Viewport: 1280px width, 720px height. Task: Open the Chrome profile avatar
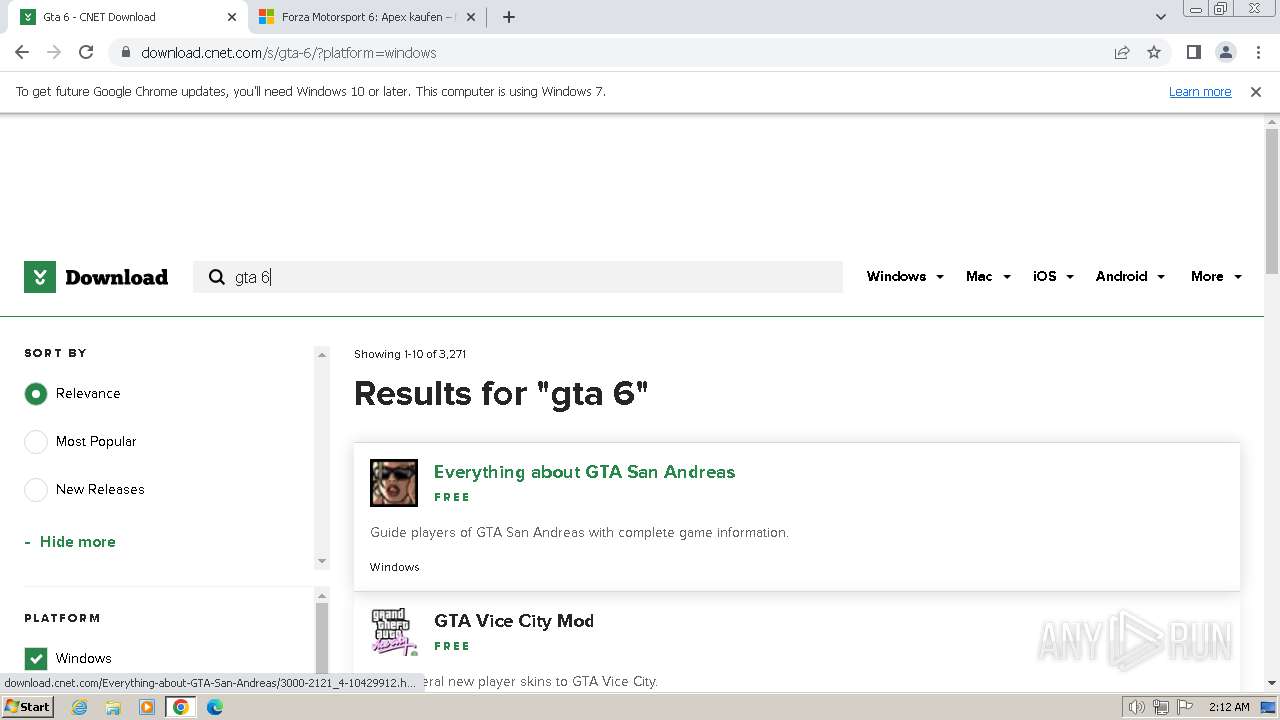[x=1225, y=53]
